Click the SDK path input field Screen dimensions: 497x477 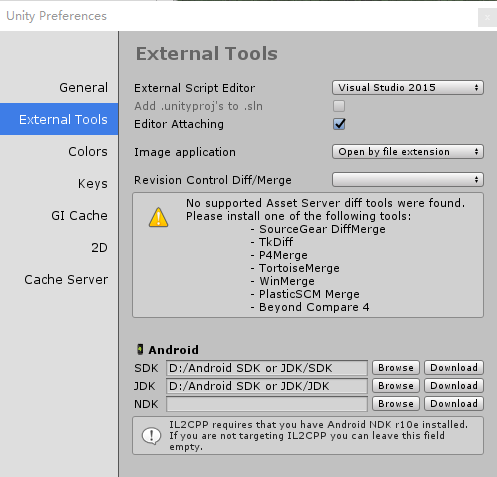[267, 368]
